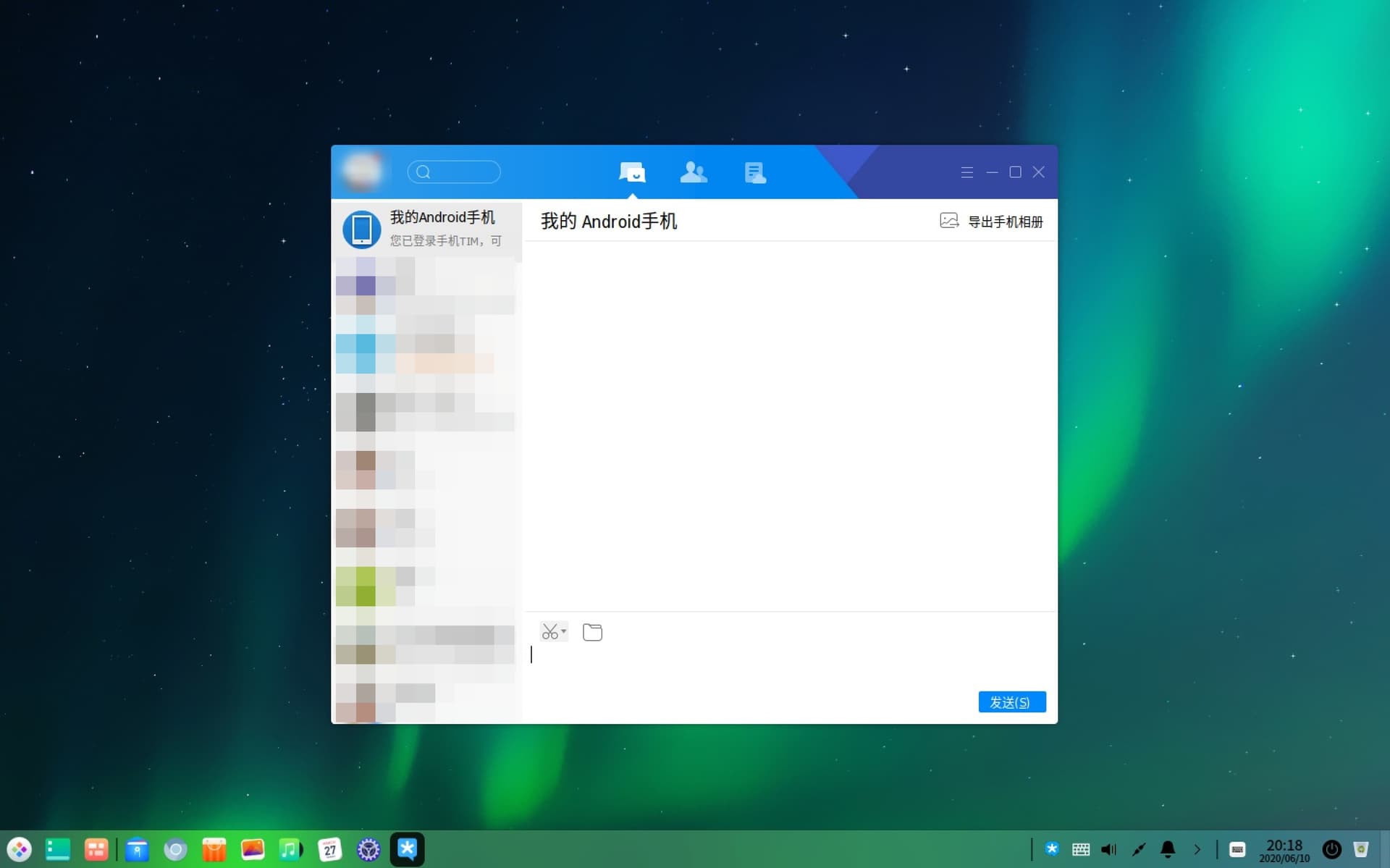Open the hamburger main menu

[966, 172]
